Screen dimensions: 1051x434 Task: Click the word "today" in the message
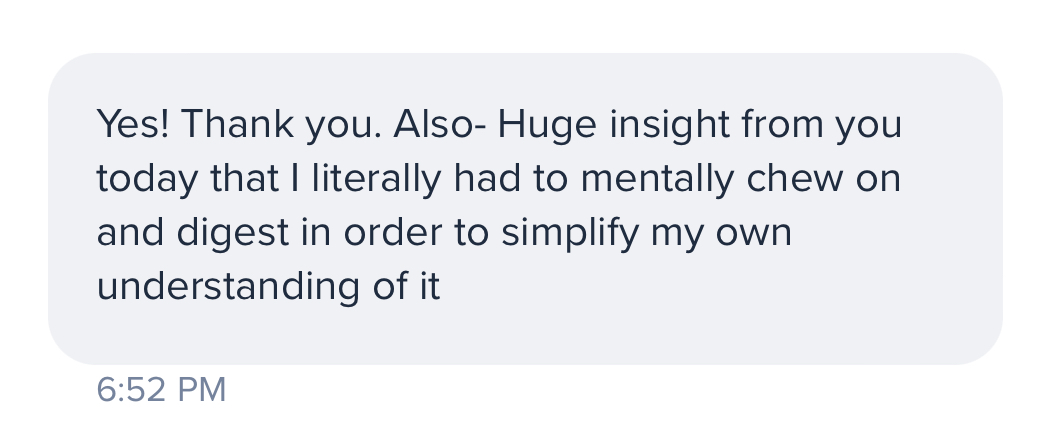[x=144, y=179]
